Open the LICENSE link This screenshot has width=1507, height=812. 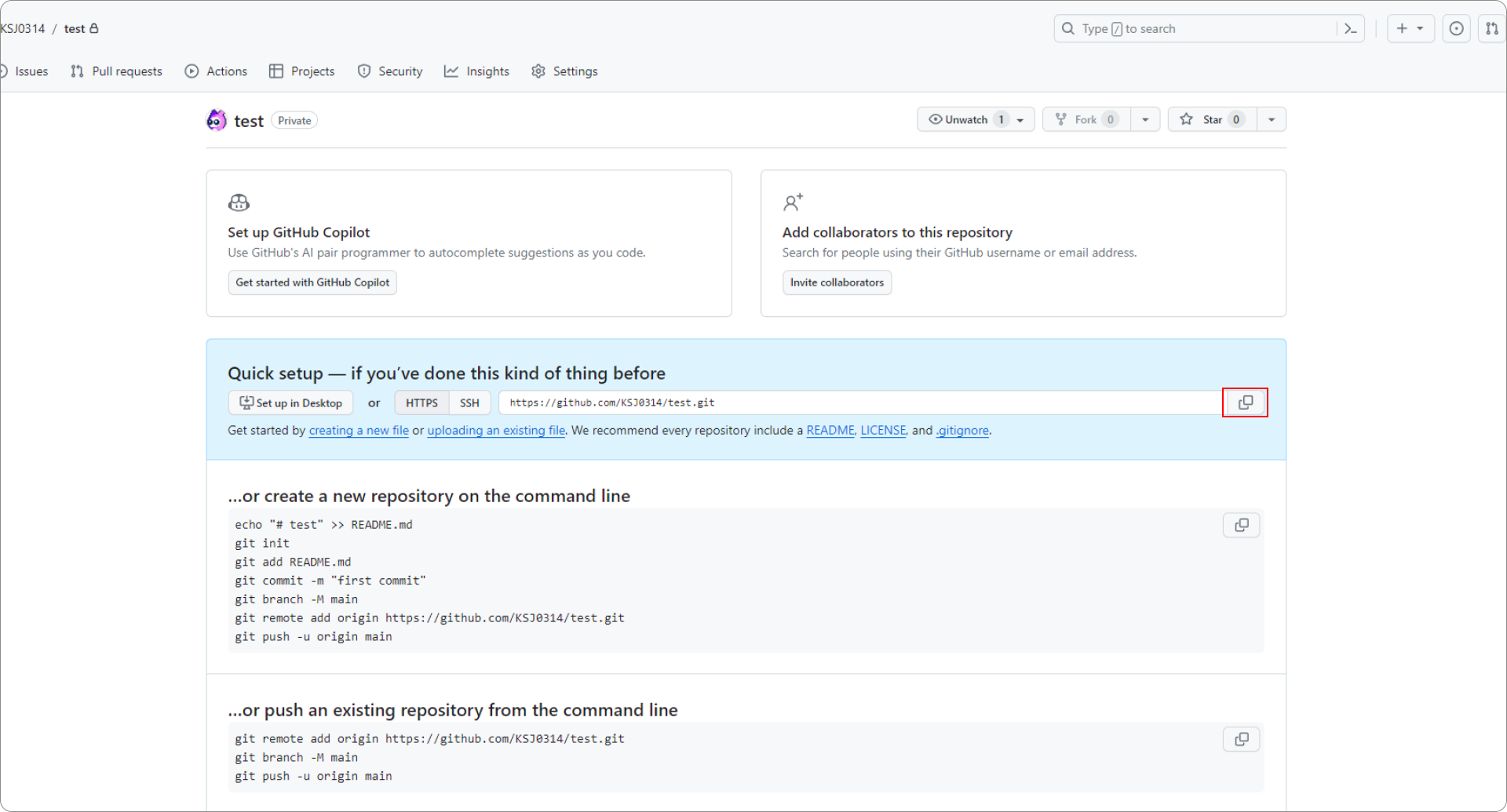tap(883, 431)
